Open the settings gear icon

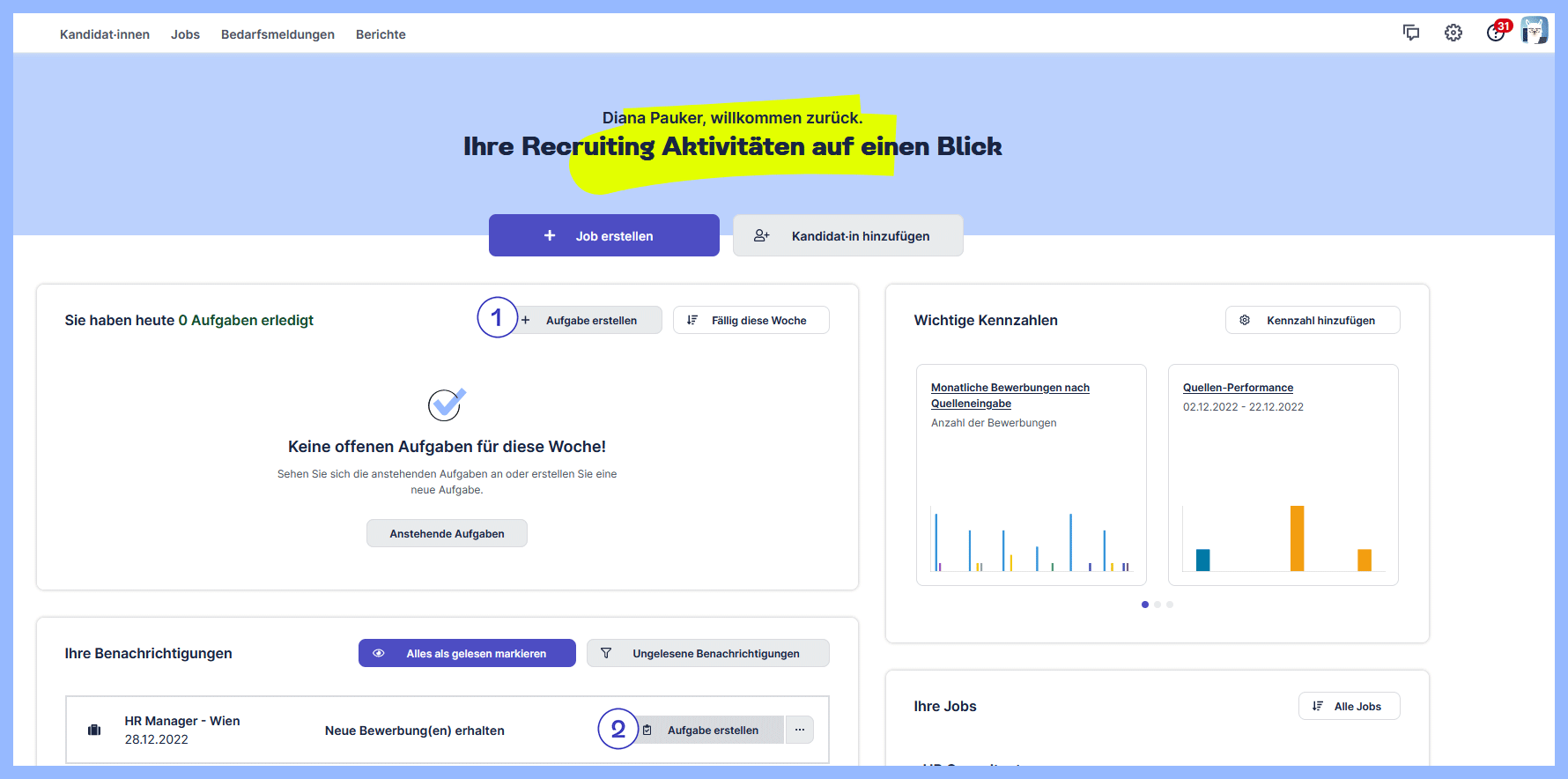(x=1453, y=33)
